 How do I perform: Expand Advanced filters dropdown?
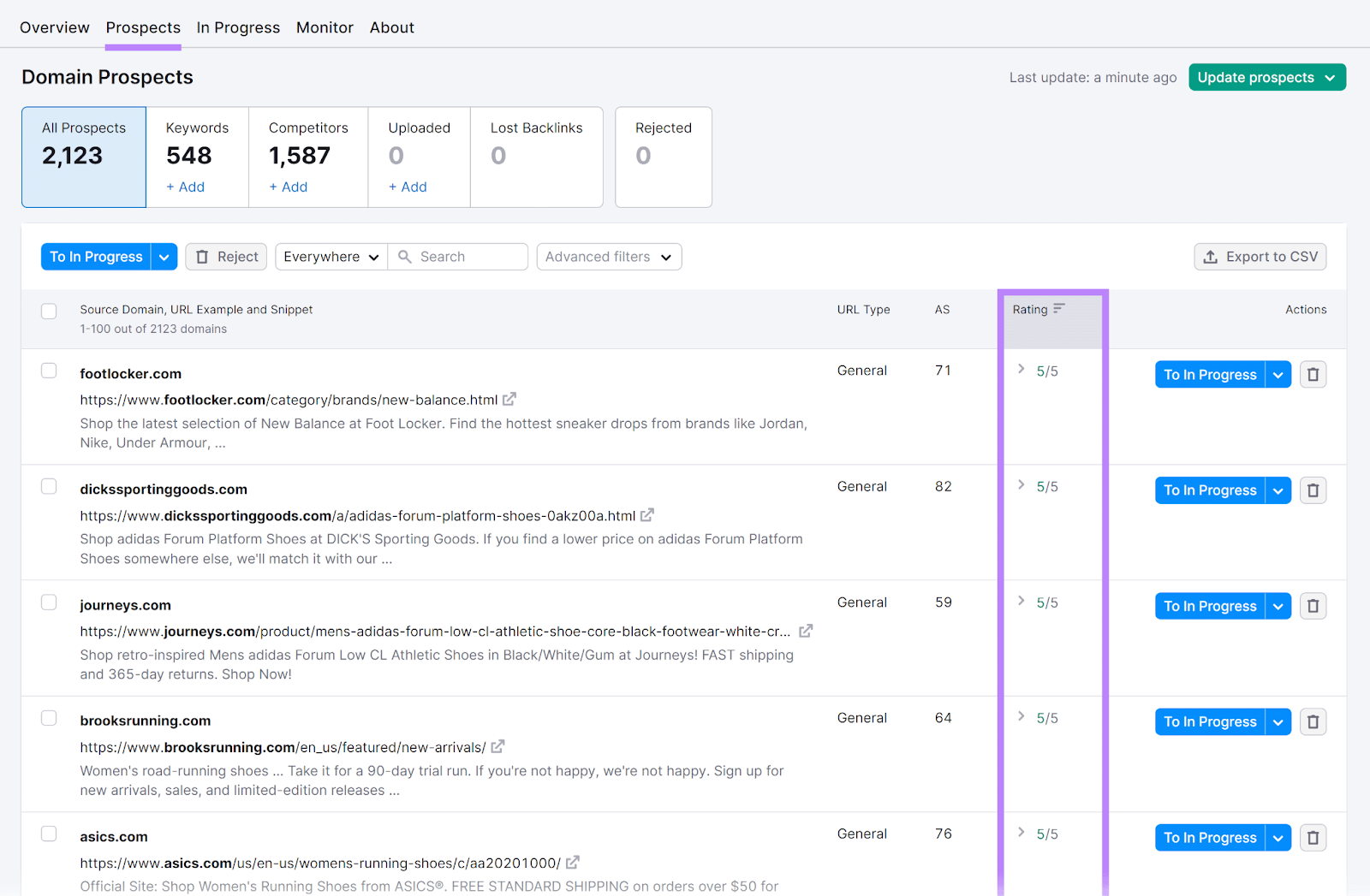coord(609,257)
